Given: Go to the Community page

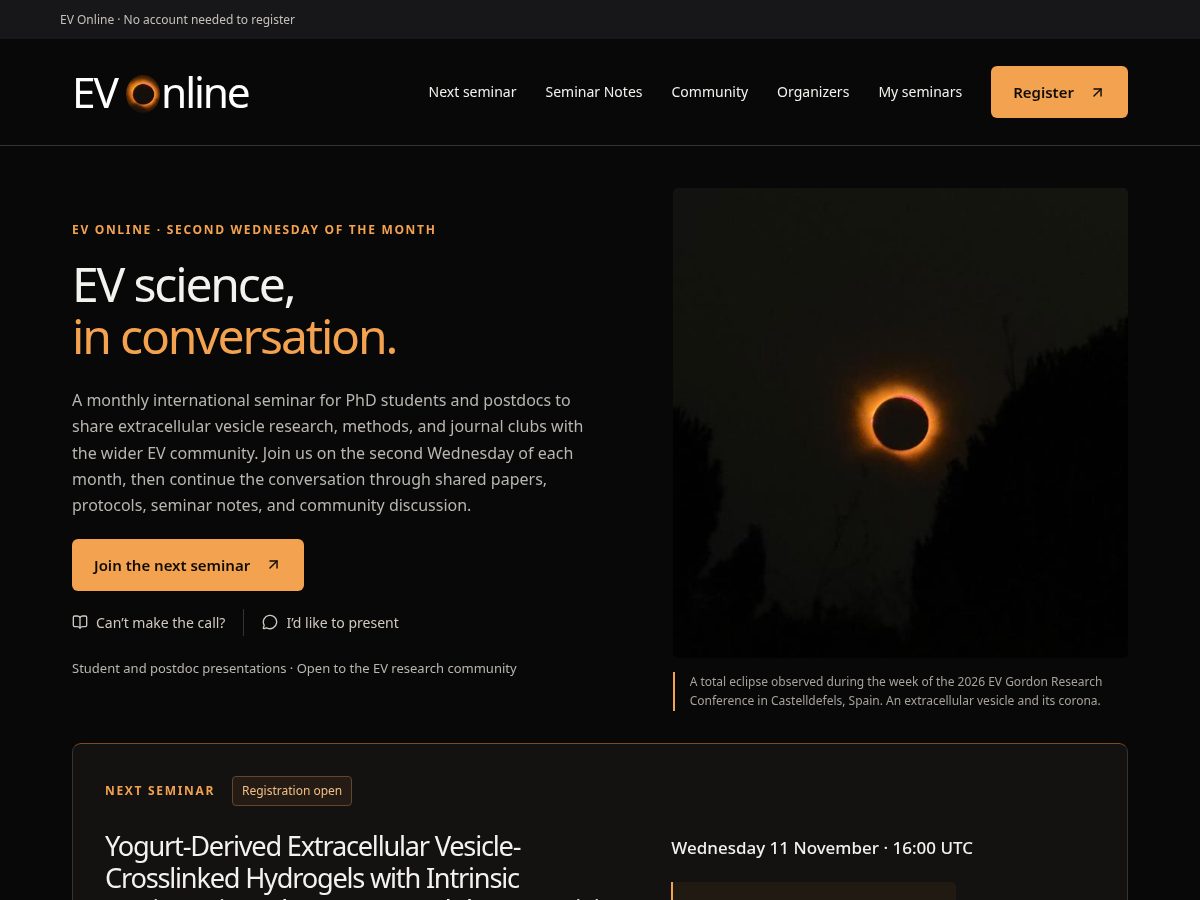Looking at the screenshot, I should tap(710, 92).
